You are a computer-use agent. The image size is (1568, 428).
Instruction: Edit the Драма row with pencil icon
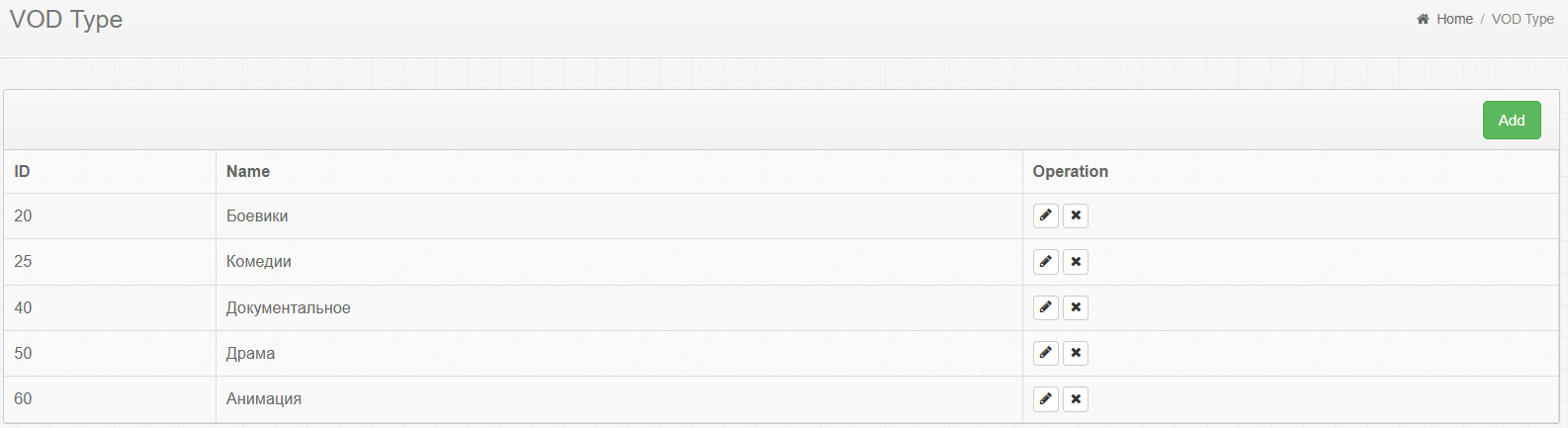point(1045,353)
